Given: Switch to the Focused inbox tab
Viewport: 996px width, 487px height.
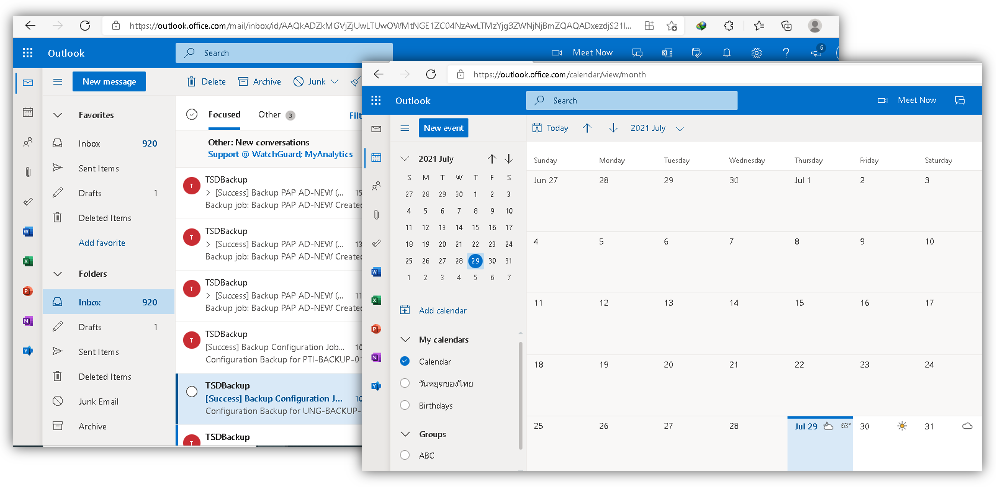Looking at the screenshot, I should (224, 115).
